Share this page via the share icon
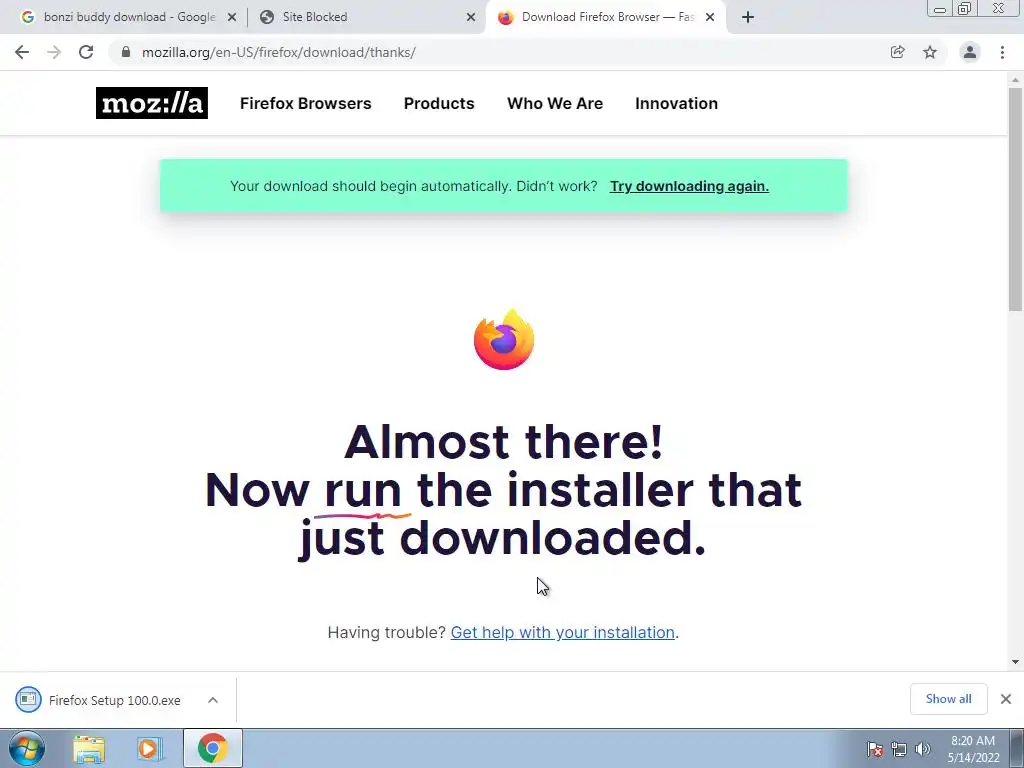Screen dimensions: 1024x768 click(x=898, y=52)
